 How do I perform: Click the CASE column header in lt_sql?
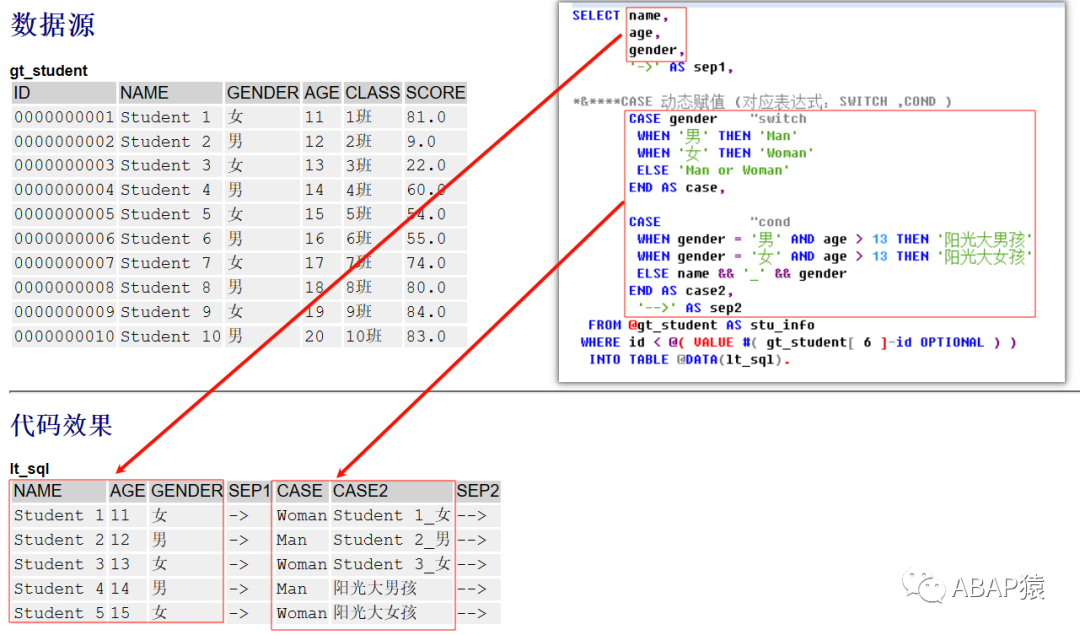(x=300, y=491)
